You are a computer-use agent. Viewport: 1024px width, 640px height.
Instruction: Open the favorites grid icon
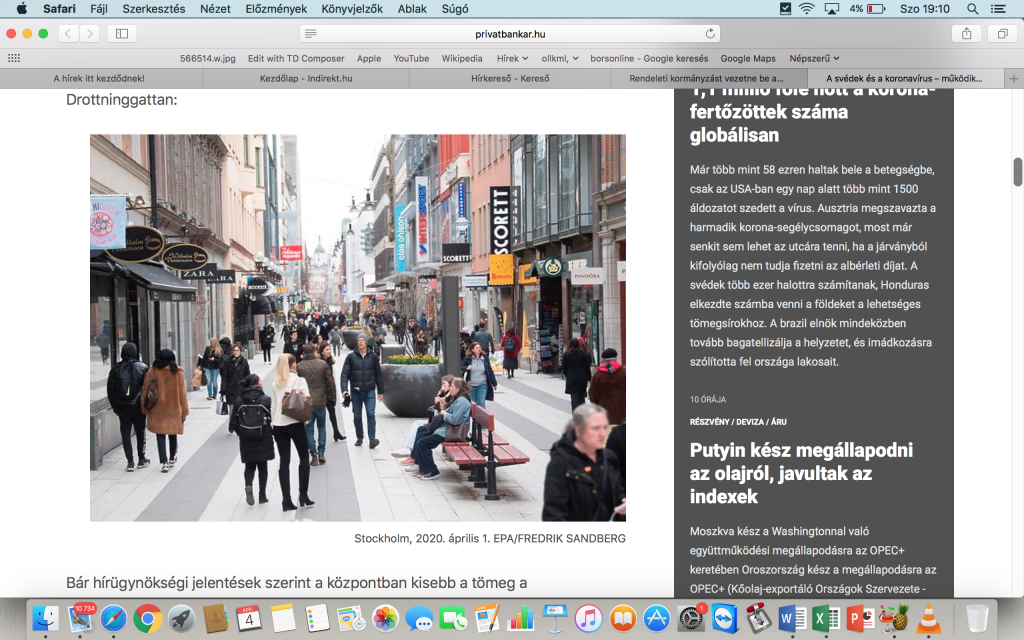[x=13, y=58]
